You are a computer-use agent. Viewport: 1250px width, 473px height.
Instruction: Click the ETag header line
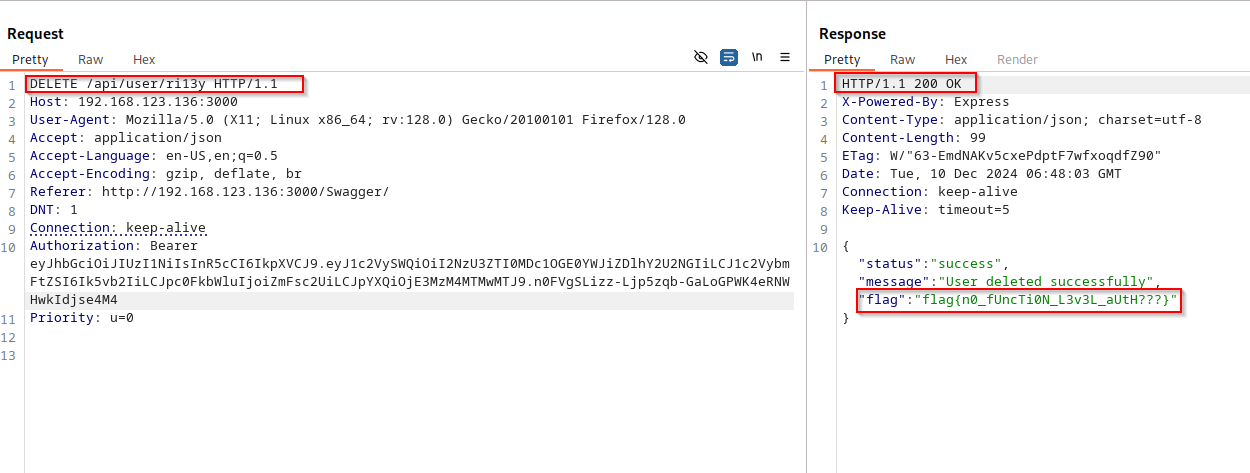point(1001,156)
